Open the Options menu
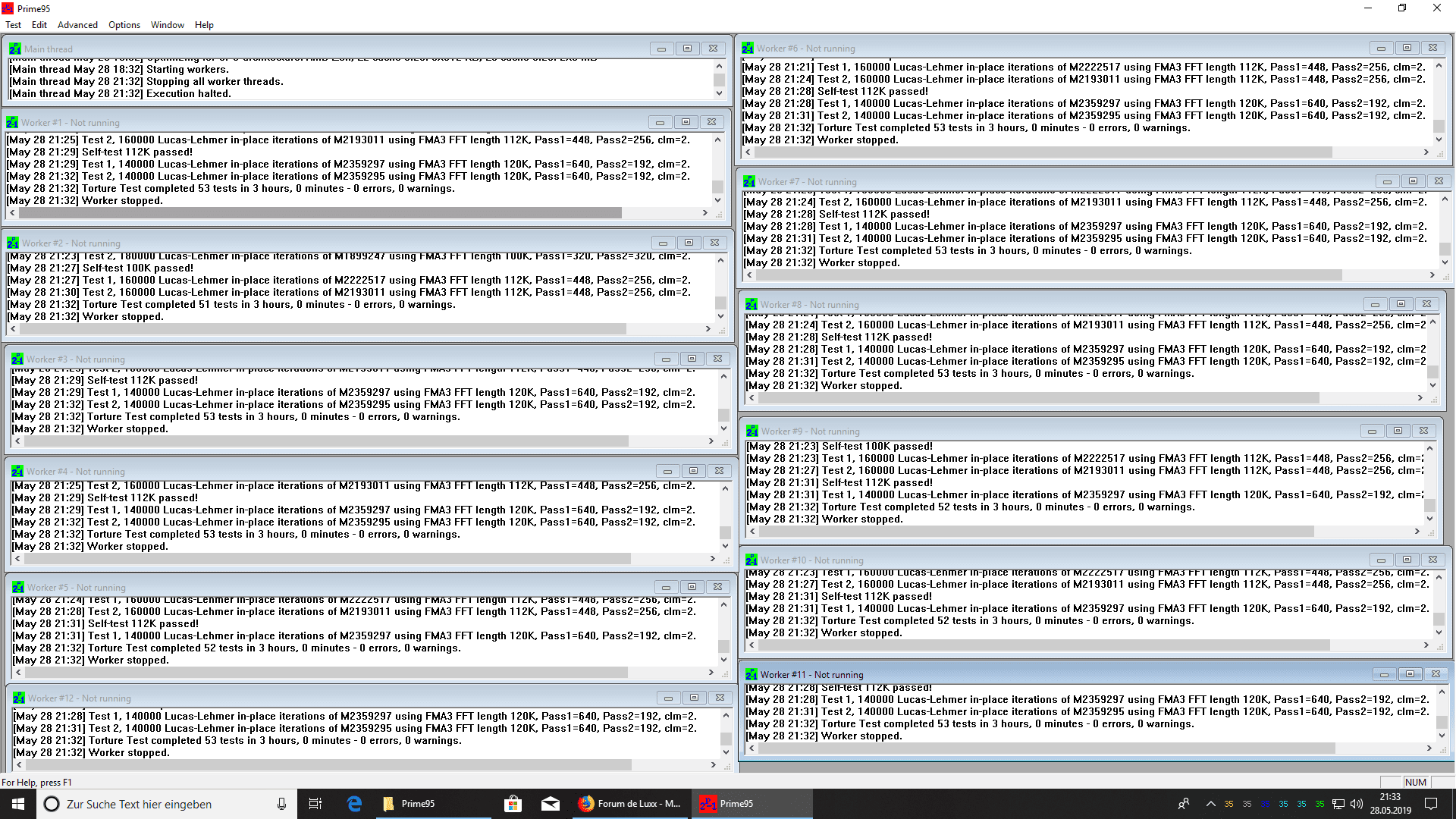The width and height of the screenshot is (1456, 819). click(x=124, y=25)
